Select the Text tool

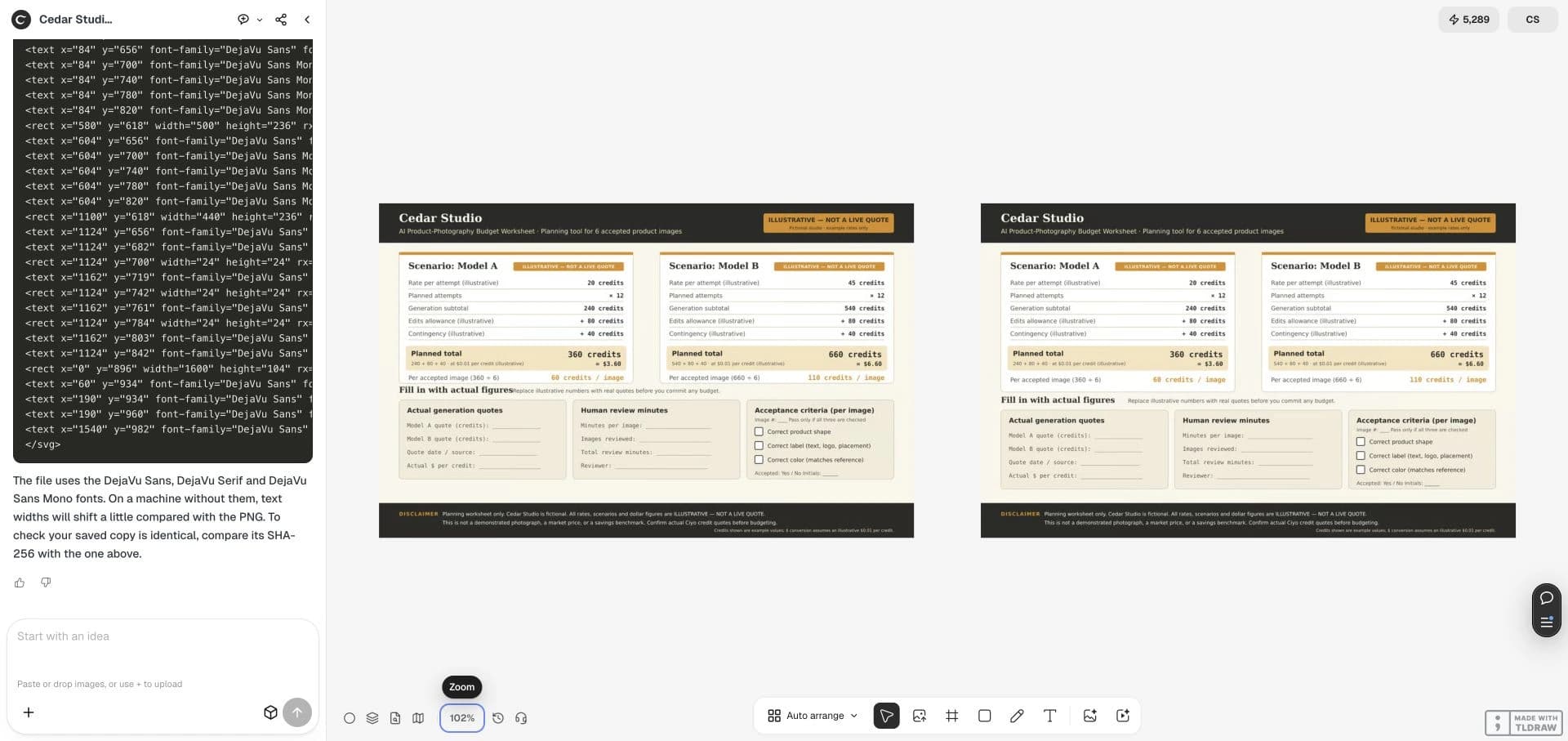pyautogui.click(x=1050, y=716)
